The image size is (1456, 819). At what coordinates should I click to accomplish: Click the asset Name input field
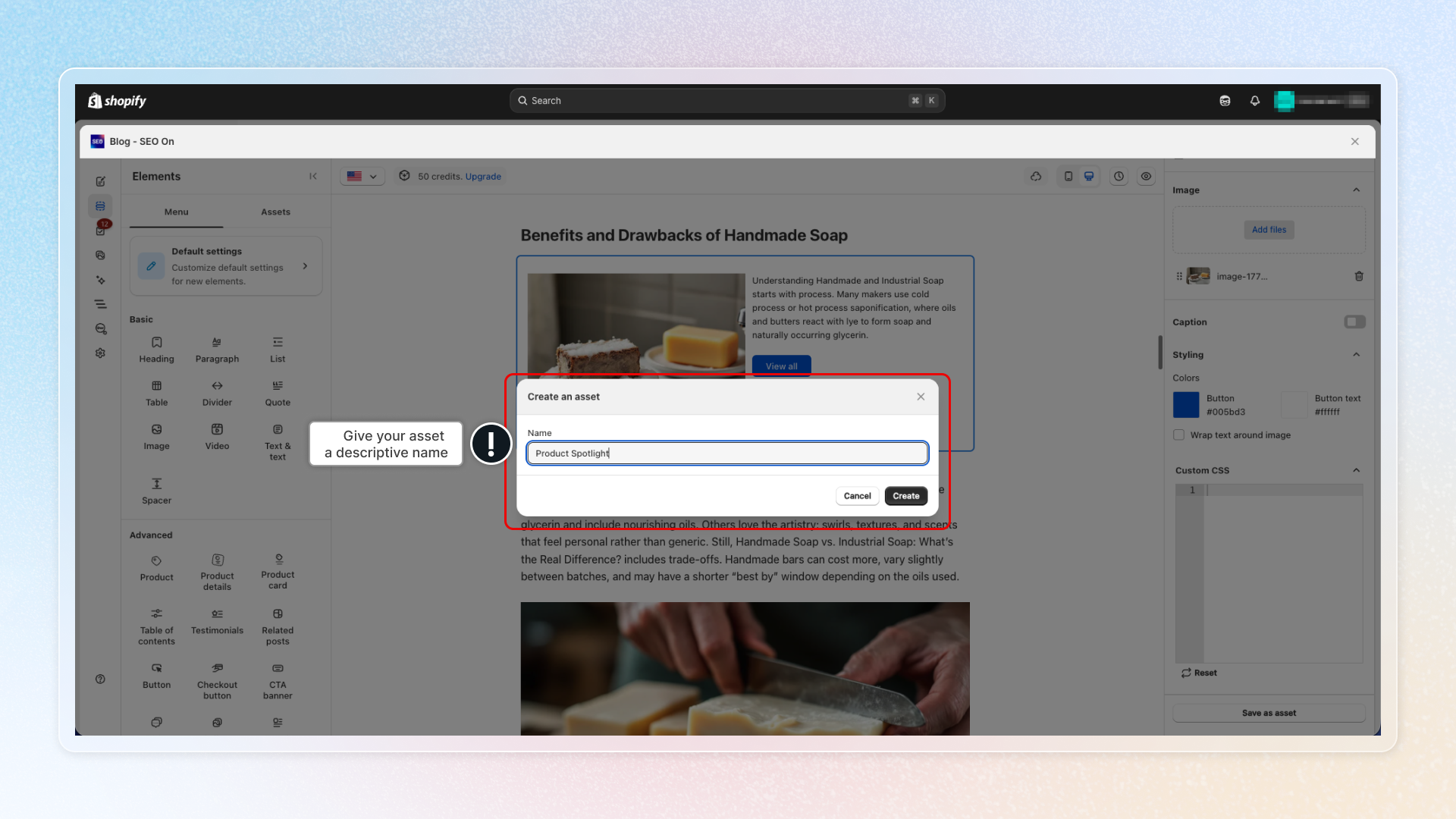[x=727, y=453]
